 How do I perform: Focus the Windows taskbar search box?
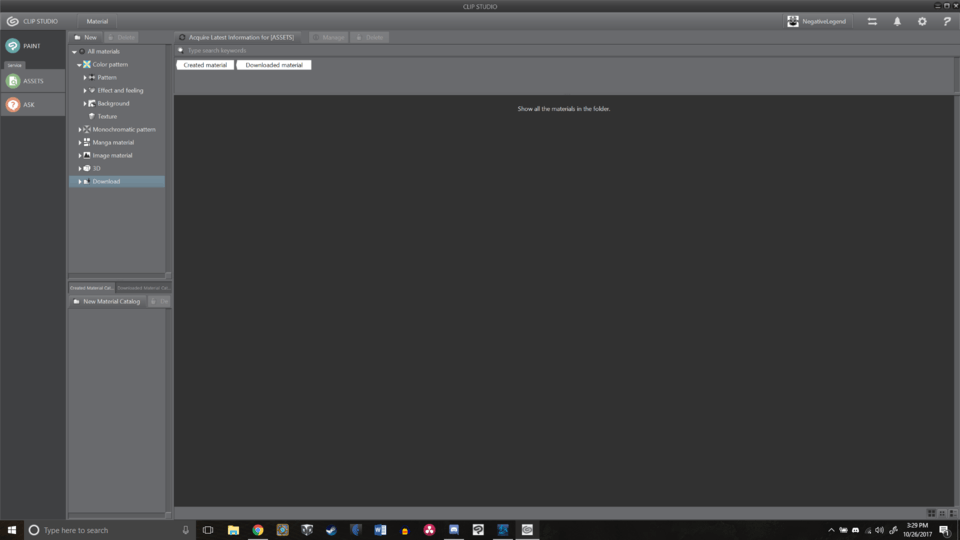[x=110, y=530]
